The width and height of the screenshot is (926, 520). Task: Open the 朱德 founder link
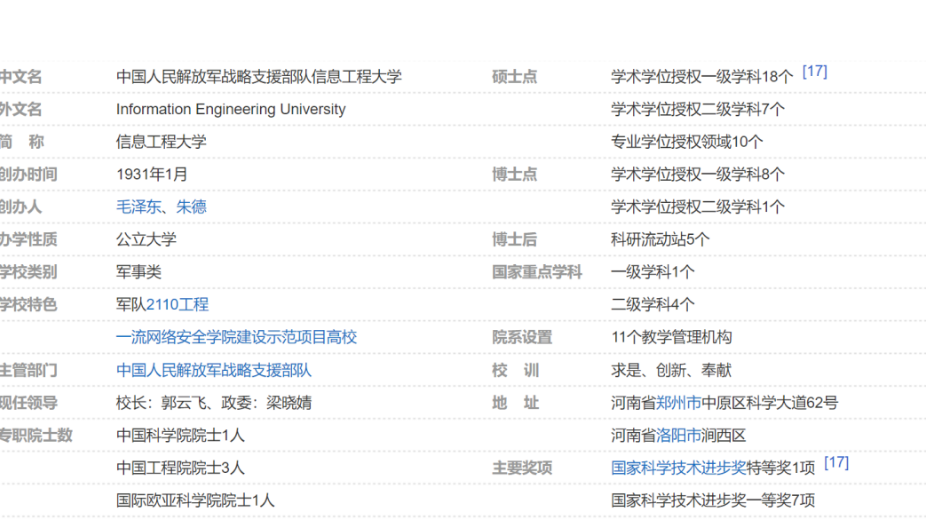click(191, 207)
